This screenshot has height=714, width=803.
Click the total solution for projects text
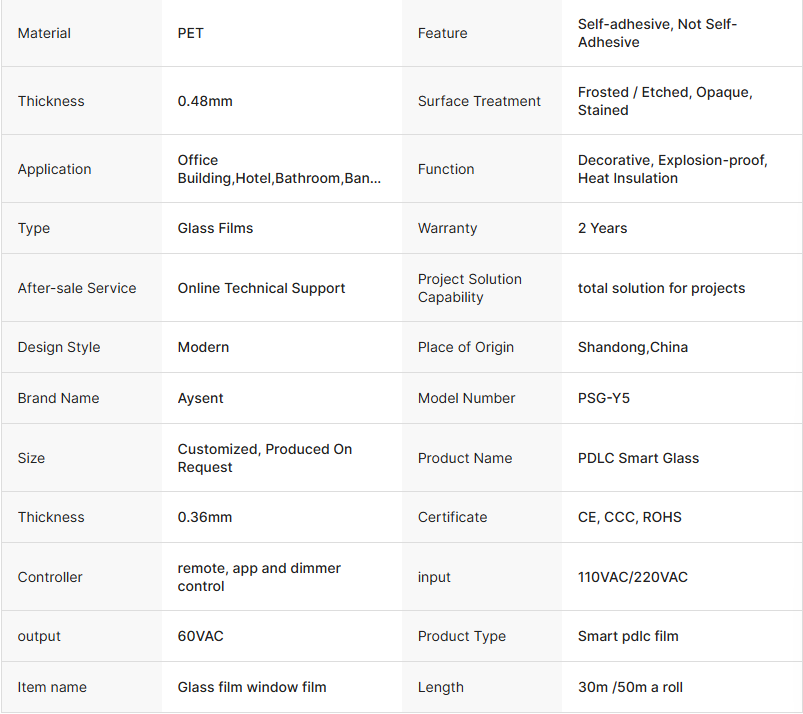coord(661,288)
